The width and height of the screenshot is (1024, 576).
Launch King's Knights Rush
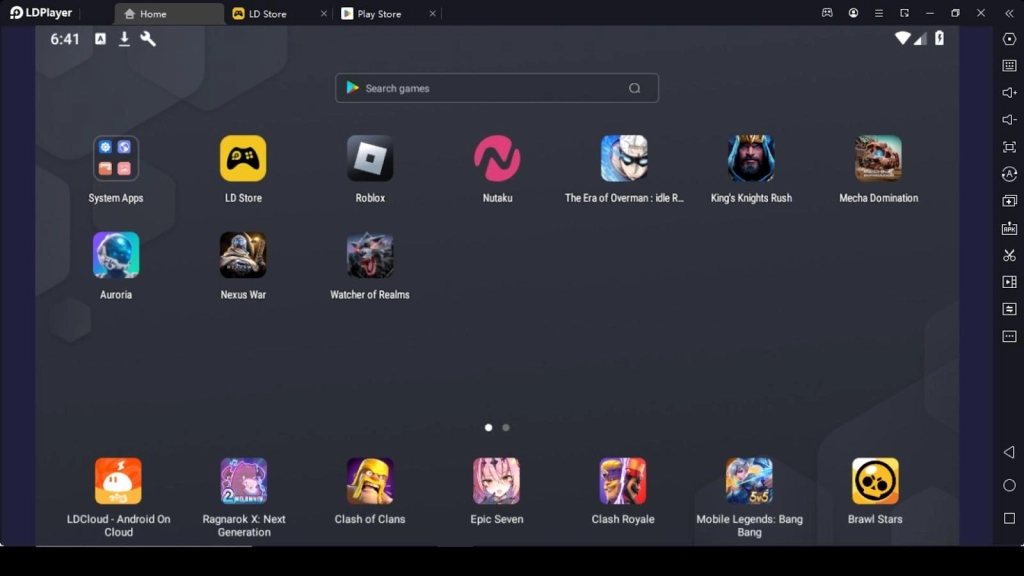[x=751, y=159]
